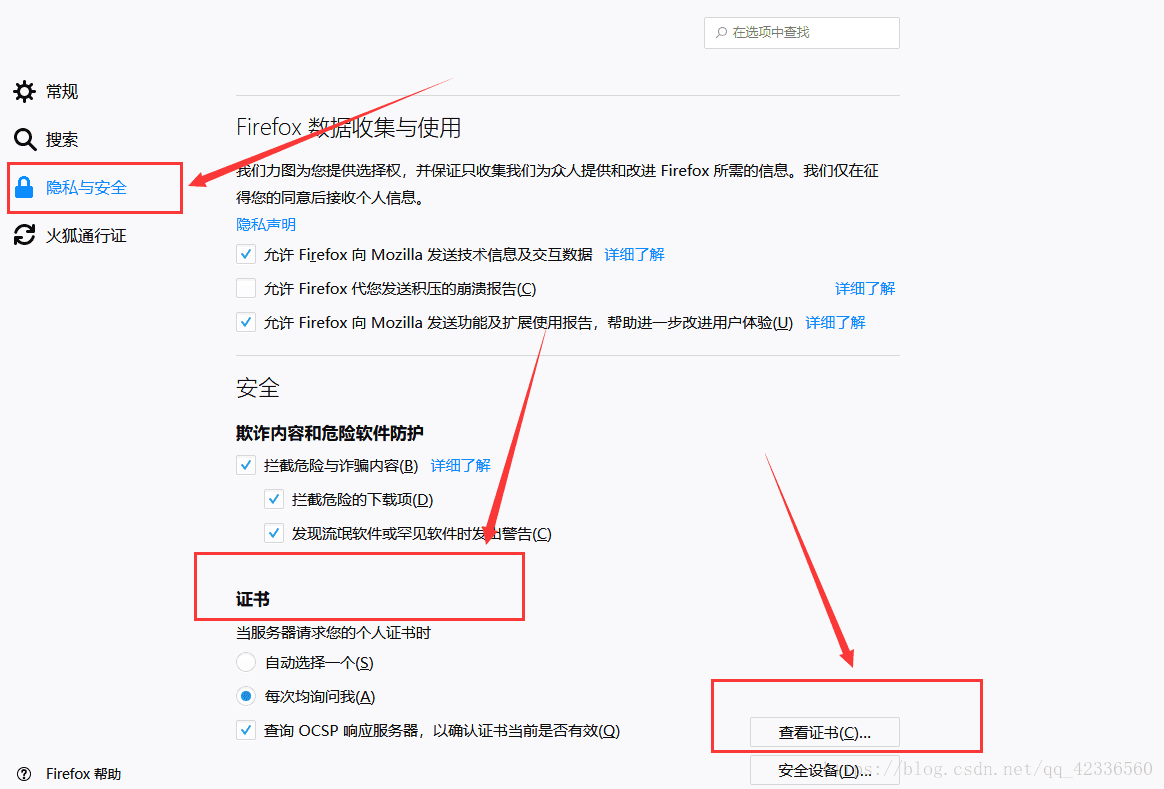Viewport: 1164px width, 789px height.
Task: Select the 每次均询问我 radio option
Action: click(246, 696)
